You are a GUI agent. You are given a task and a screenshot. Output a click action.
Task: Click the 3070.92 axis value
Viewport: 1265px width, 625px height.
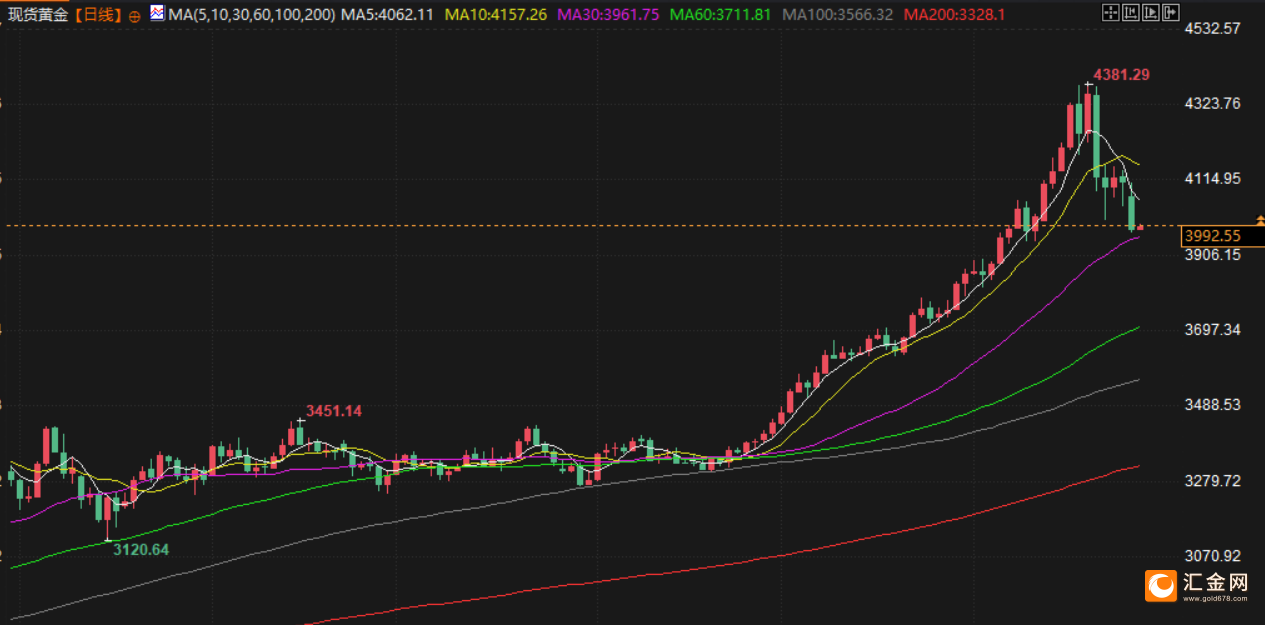pos(1212,555)
